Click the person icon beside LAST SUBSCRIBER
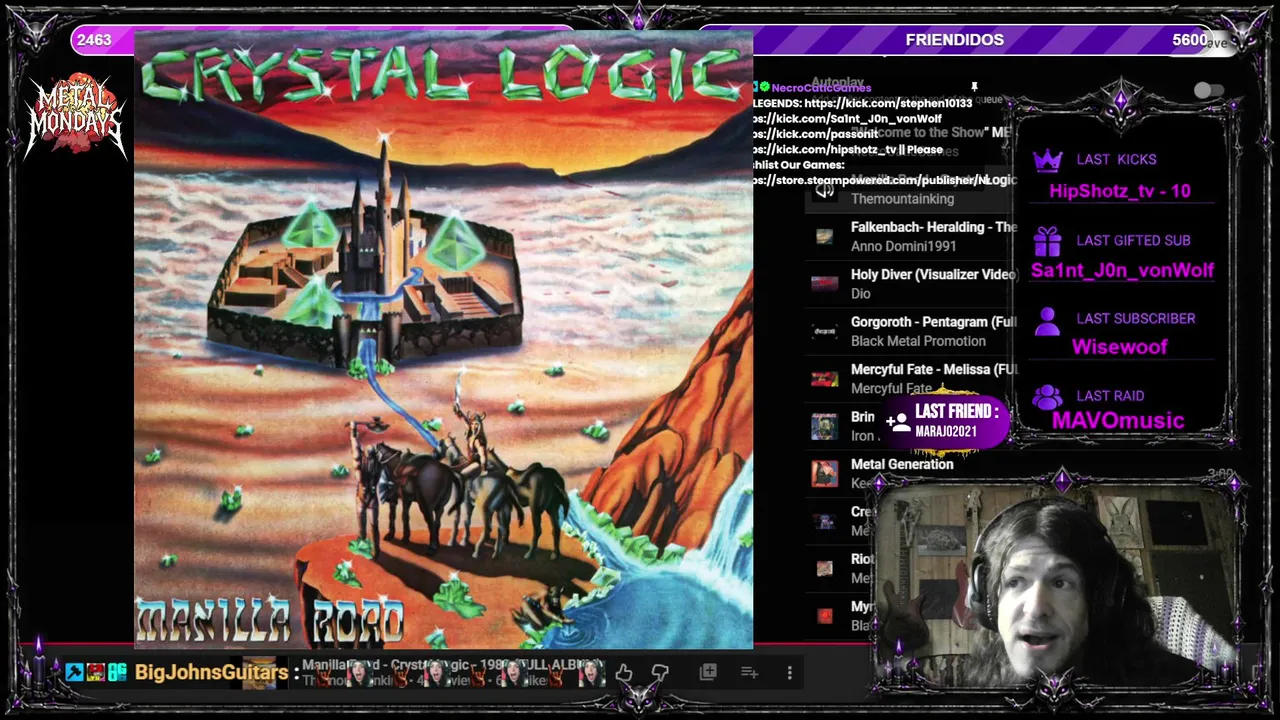The height and width of the screenshot is (720, 1280). click(x=1047, y=320)
